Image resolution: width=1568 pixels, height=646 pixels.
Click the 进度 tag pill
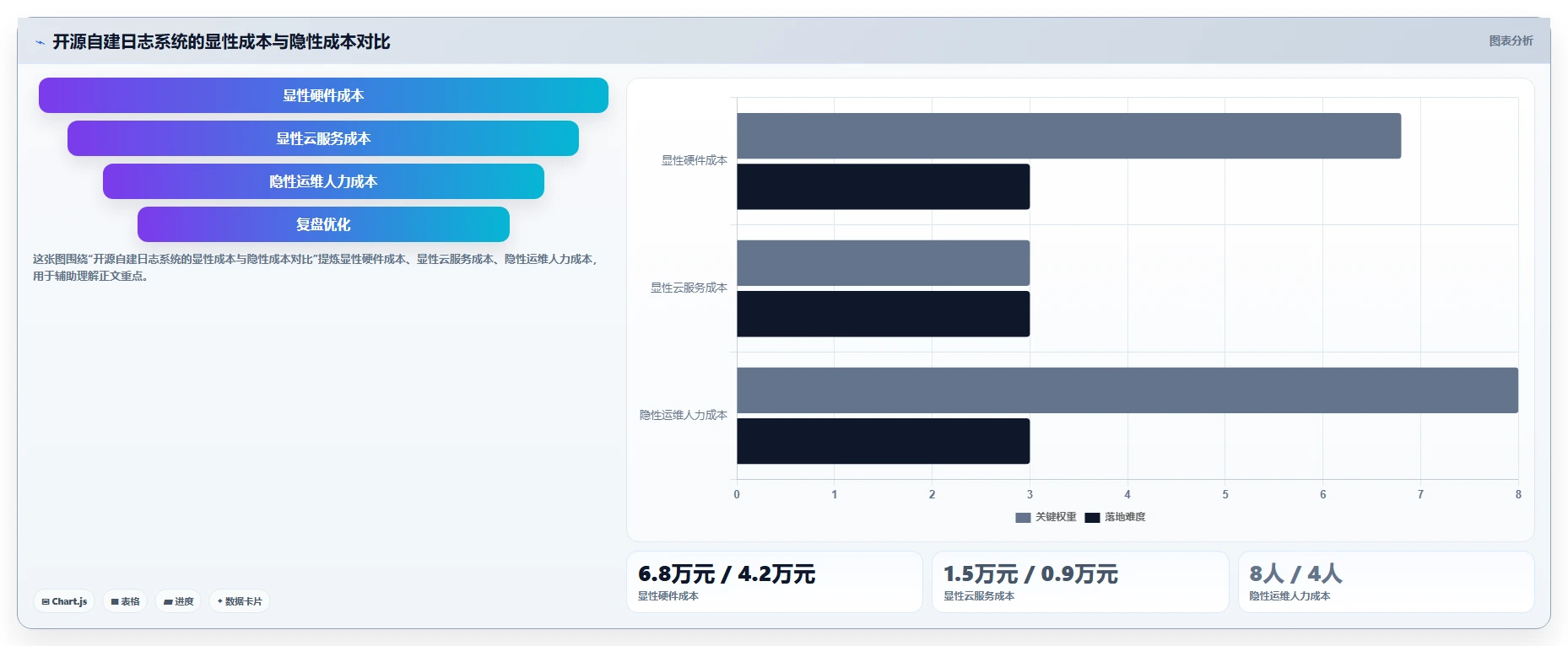(178, 601)
